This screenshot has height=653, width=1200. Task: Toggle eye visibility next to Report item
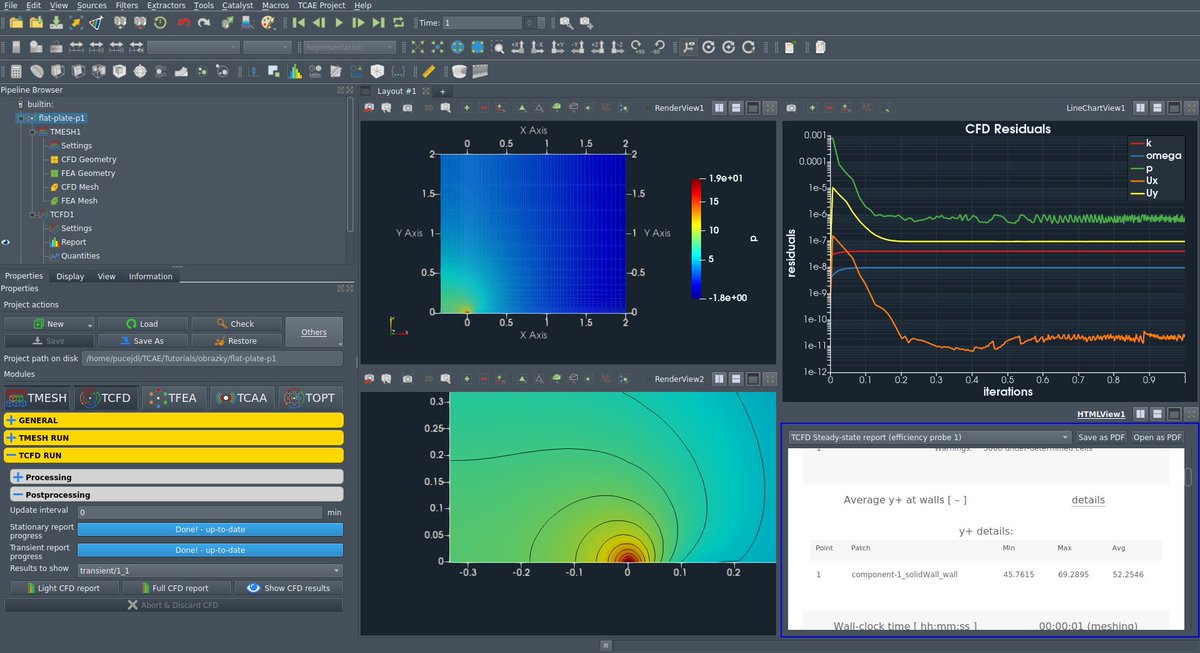[x=7, y=242]
